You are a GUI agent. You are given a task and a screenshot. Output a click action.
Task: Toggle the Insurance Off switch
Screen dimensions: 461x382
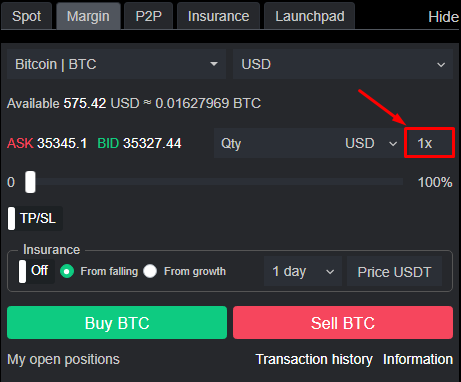click(36, 271)
